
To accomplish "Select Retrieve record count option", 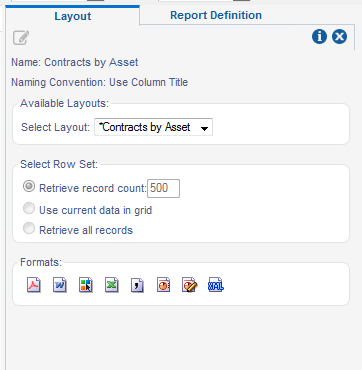I will point(29,186).
